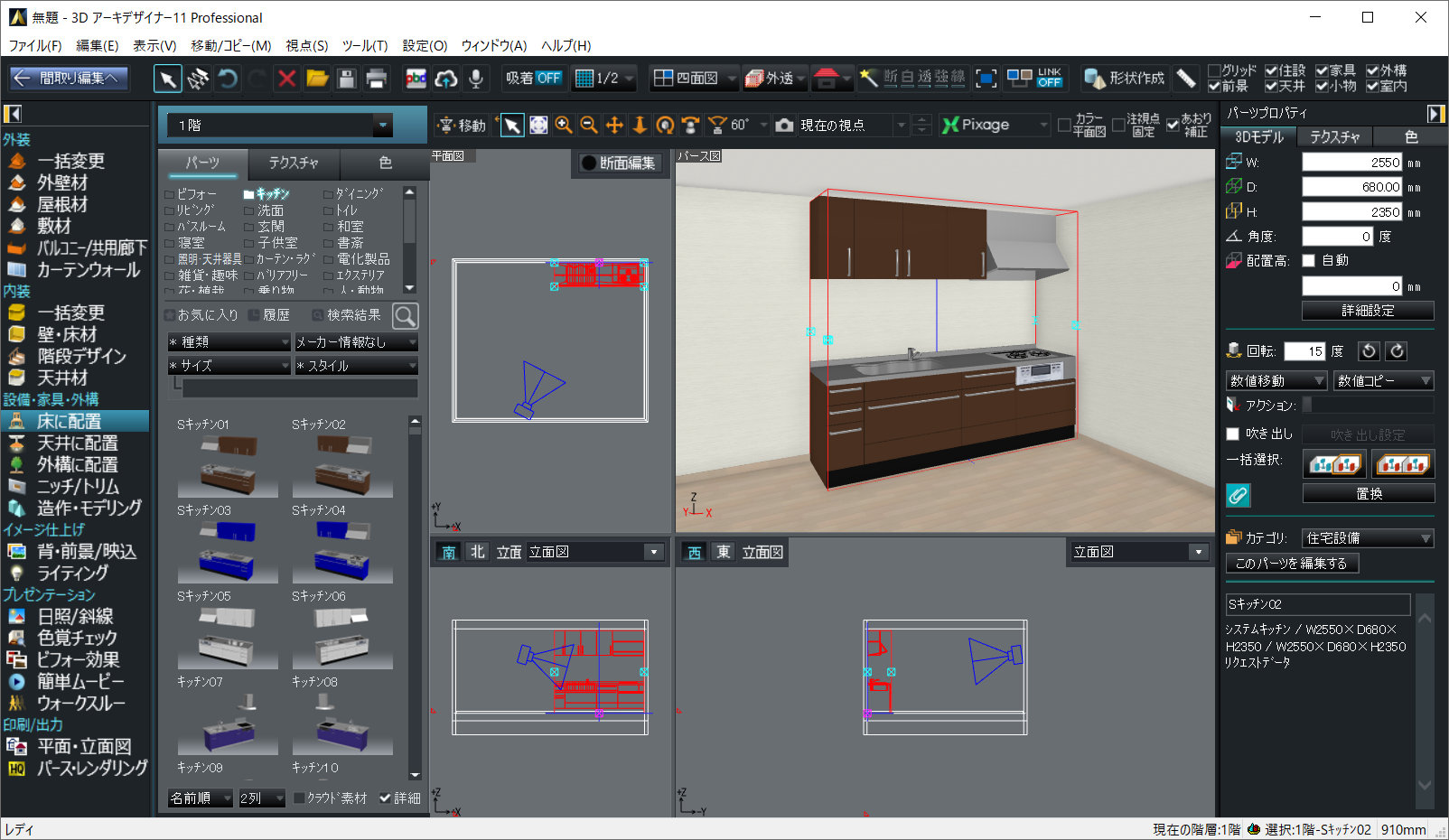Toggle the グリッド grid checkbox
The width and height of the screenshot is (1449, 840).
tap(1214, 70)
